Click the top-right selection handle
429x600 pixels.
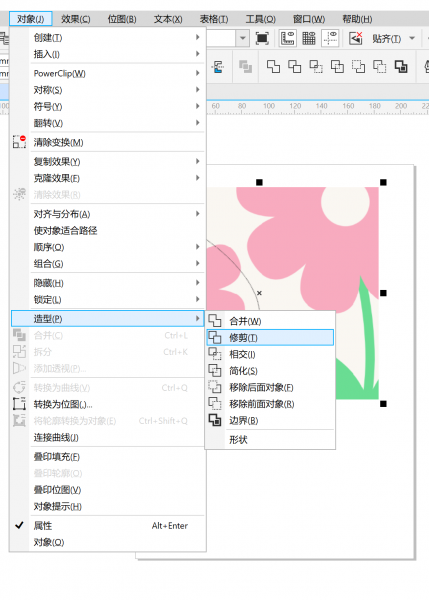[383, 182]
